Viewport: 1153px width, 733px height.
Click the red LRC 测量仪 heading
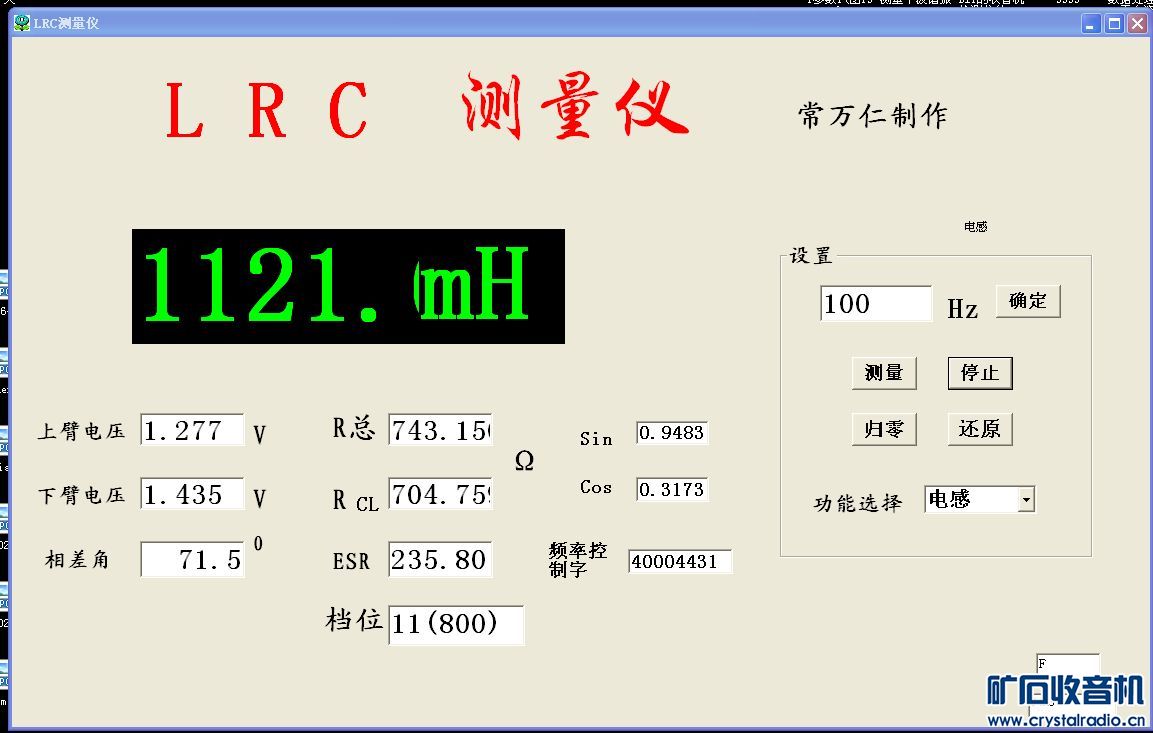pos(427,107)
